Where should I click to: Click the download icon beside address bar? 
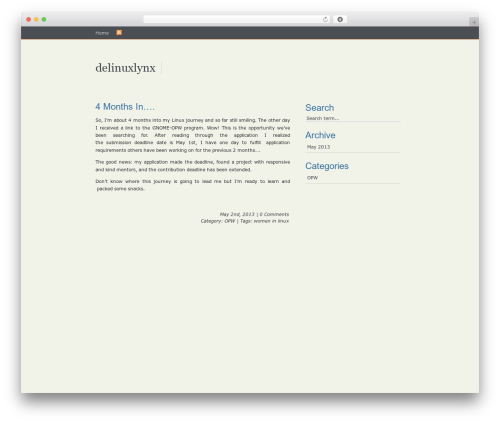point(340,19)
